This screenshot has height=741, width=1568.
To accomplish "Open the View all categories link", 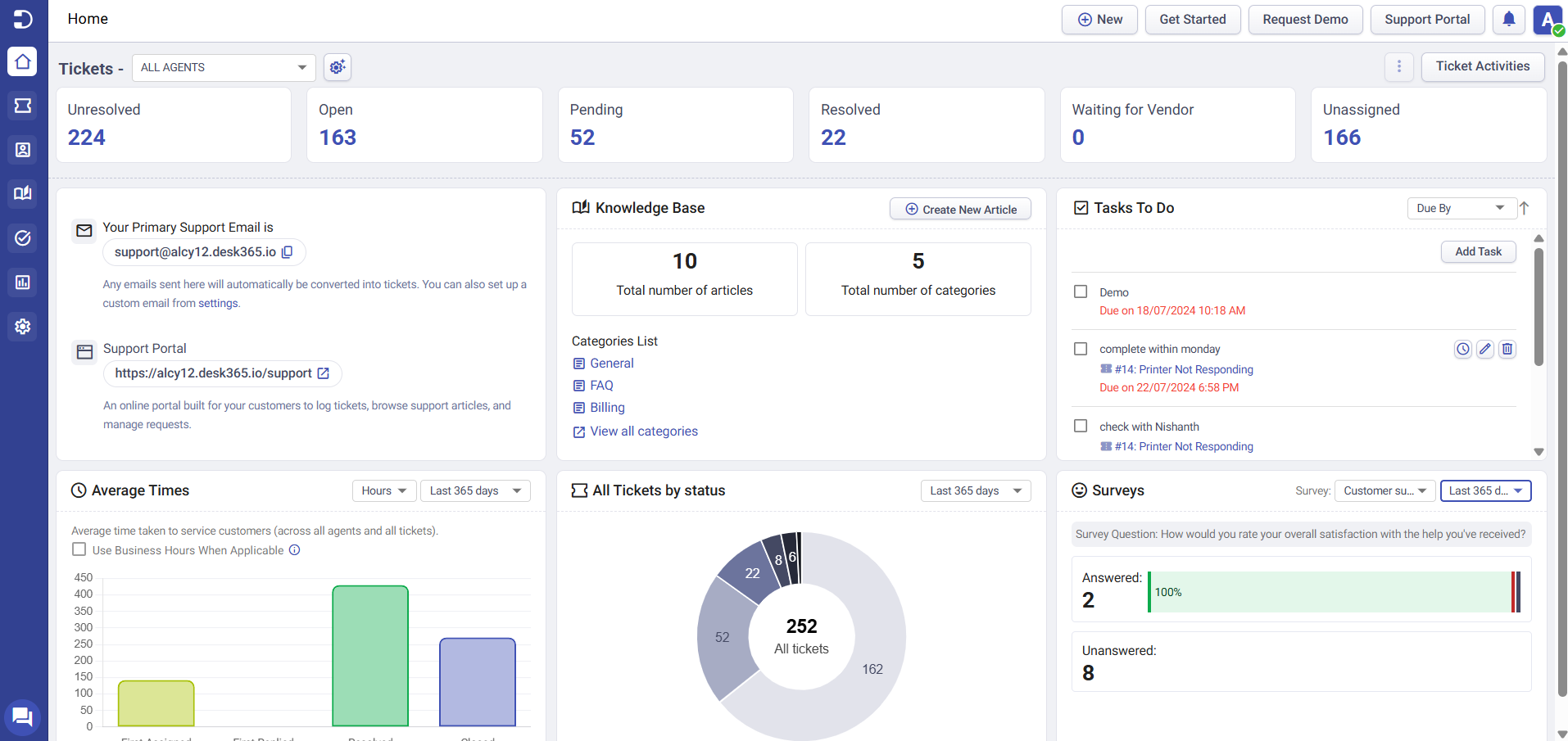I will click(644, 431).
